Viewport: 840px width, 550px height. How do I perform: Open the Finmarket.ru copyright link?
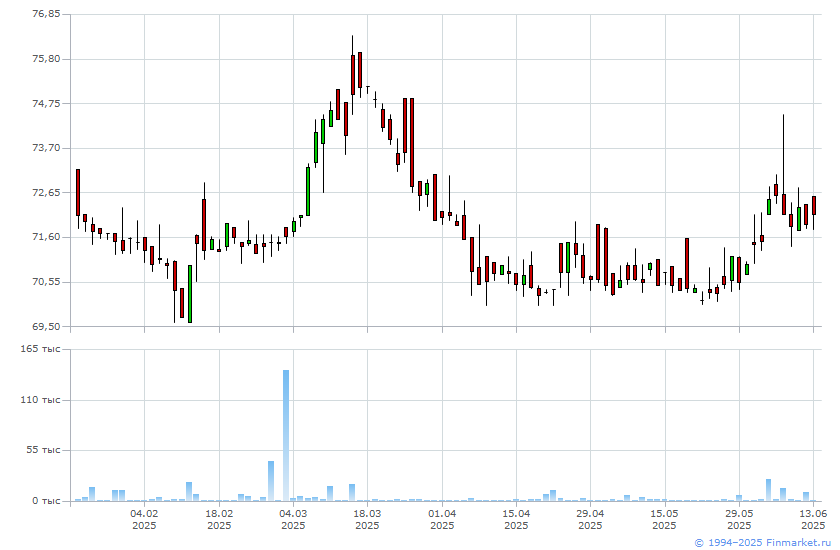tap(764, 543)
